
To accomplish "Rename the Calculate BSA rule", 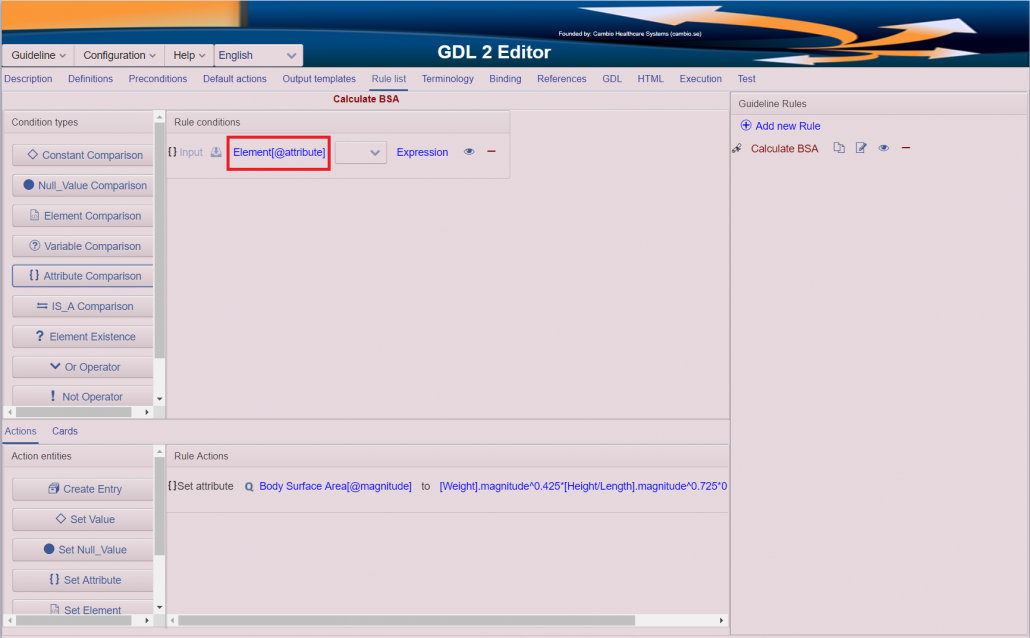I will coord(861,147).
